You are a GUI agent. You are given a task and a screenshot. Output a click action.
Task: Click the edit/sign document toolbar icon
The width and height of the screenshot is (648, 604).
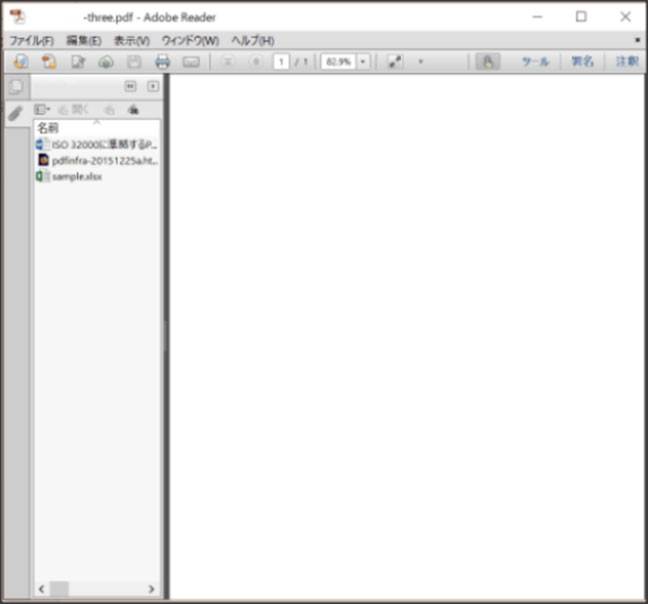(x=78, y=62)
